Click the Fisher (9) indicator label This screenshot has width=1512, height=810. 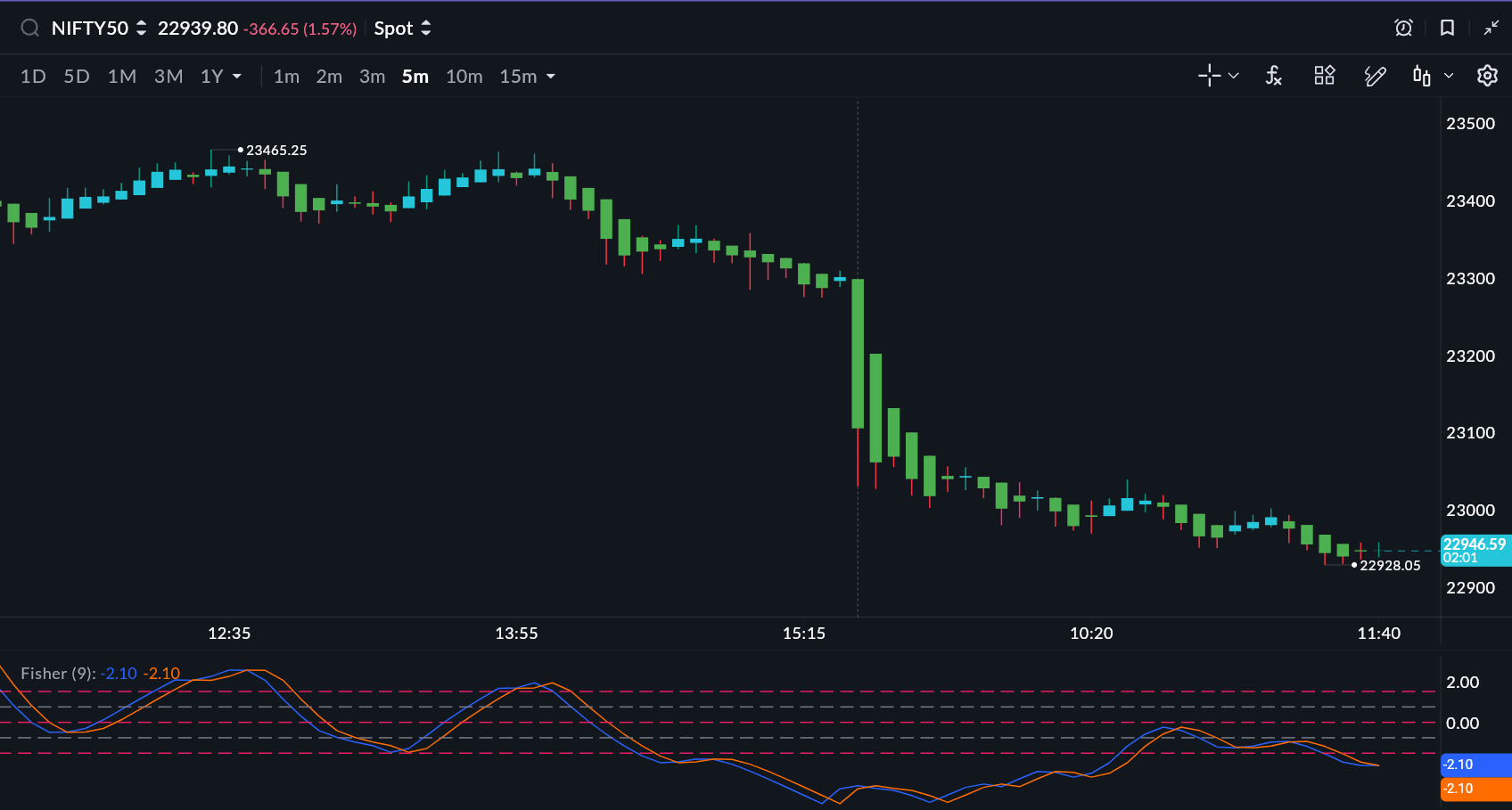(x=57, y=674)
